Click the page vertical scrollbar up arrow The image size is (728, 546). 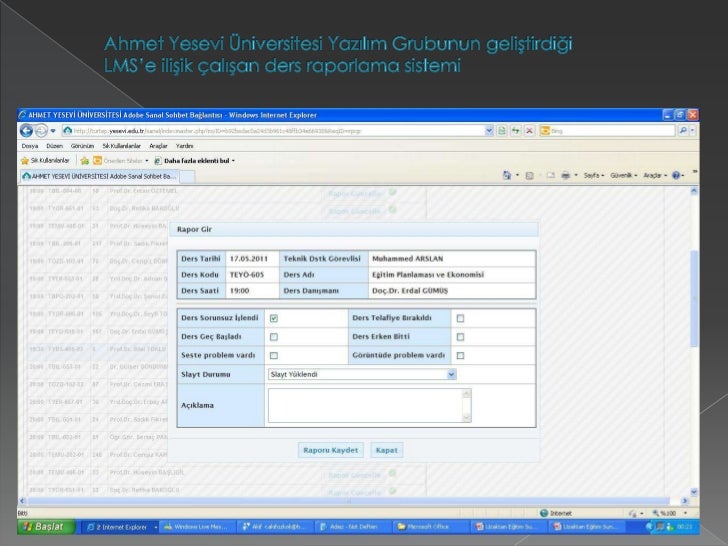pos(694,191)
